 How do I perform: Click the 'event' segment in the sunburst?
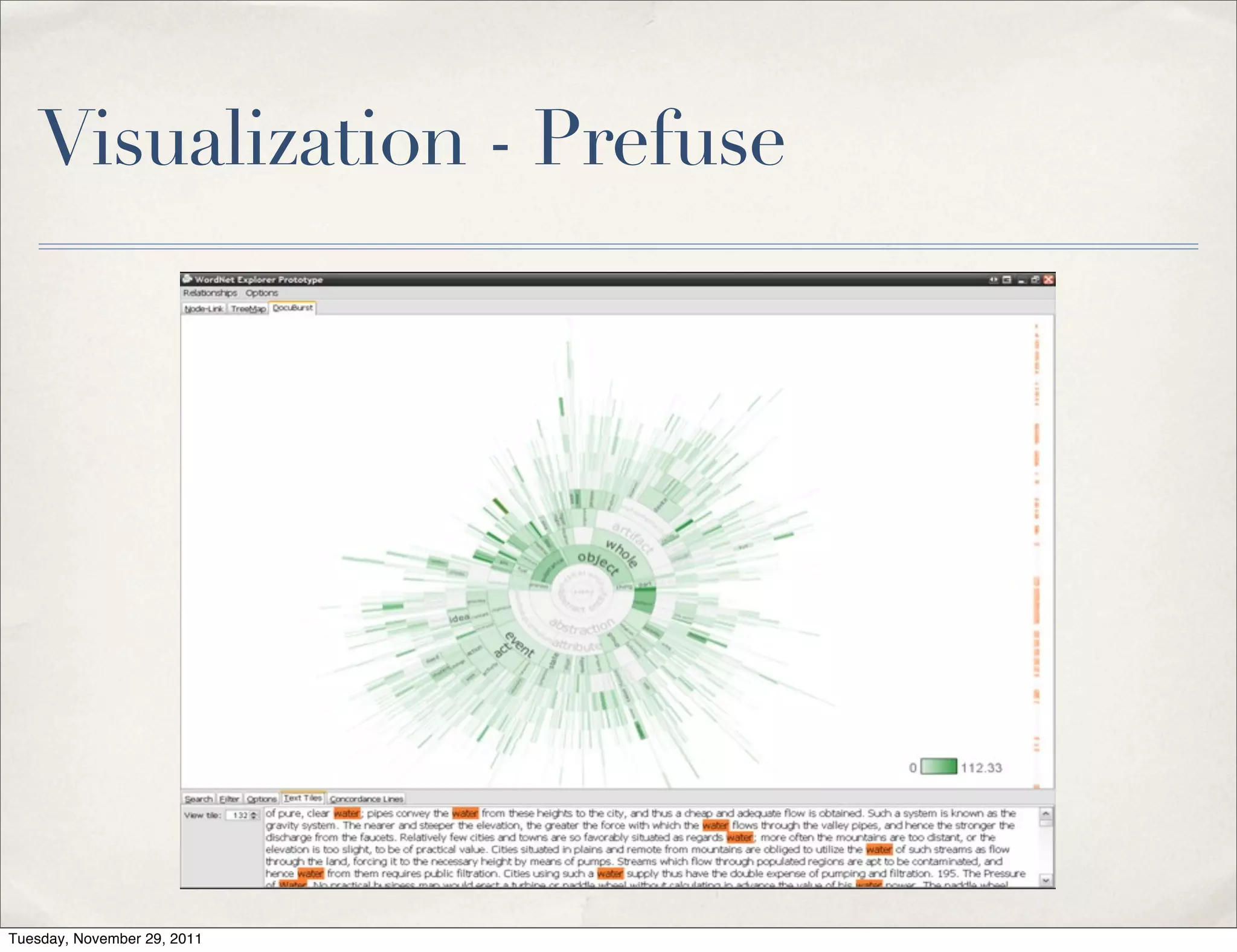pos(519,645)
